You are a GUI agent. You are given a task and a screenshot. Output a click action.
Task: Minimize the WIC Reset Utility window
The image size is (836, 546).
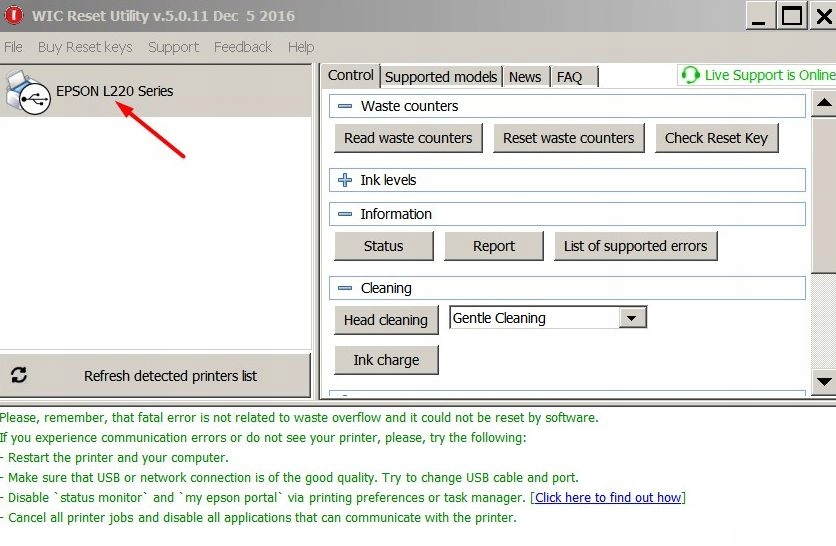pyautogui.click(x=759, y=17)
